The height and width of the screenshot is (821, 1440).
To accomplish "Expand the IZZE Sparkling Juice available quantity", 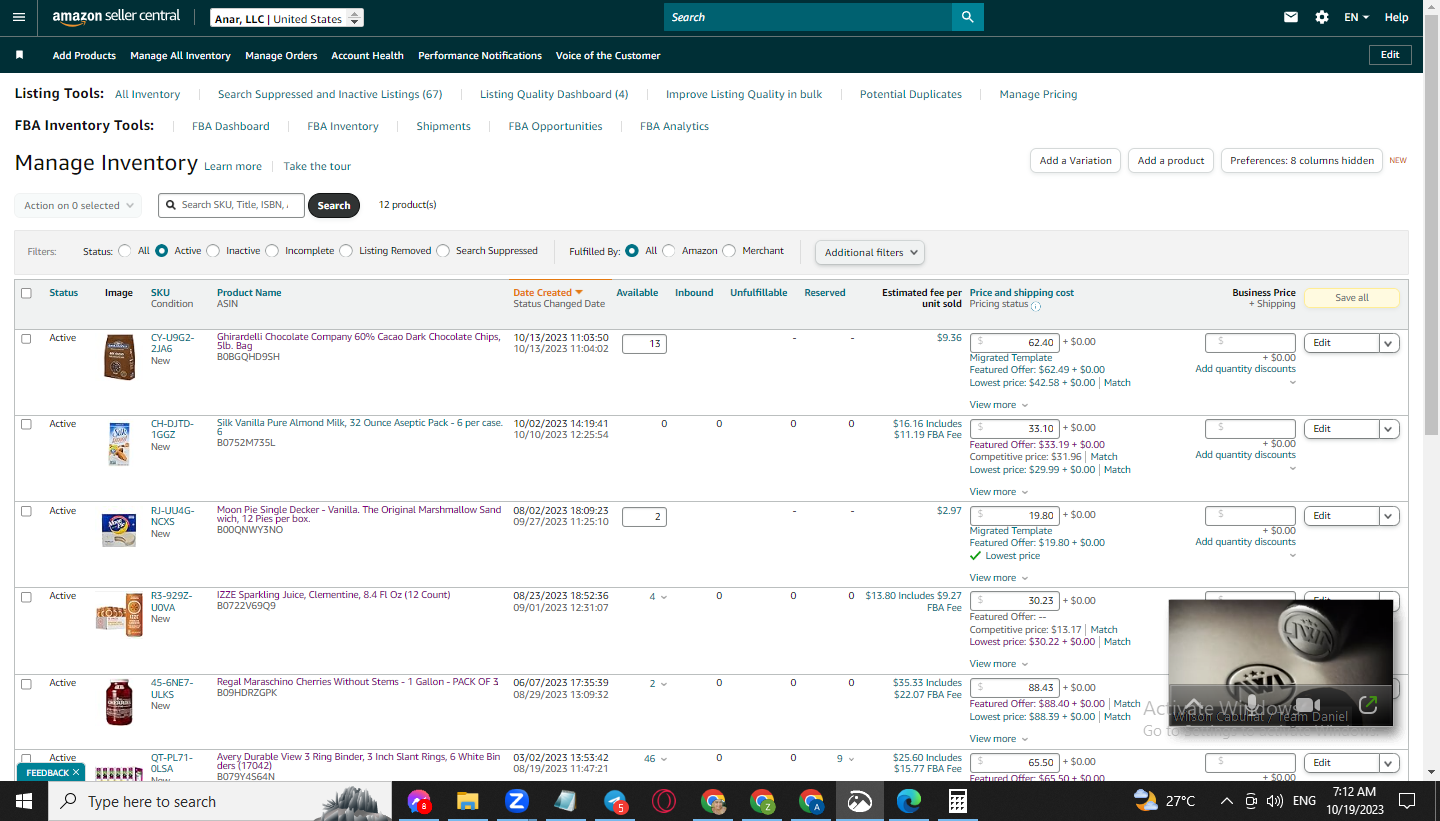I will 658,597.
